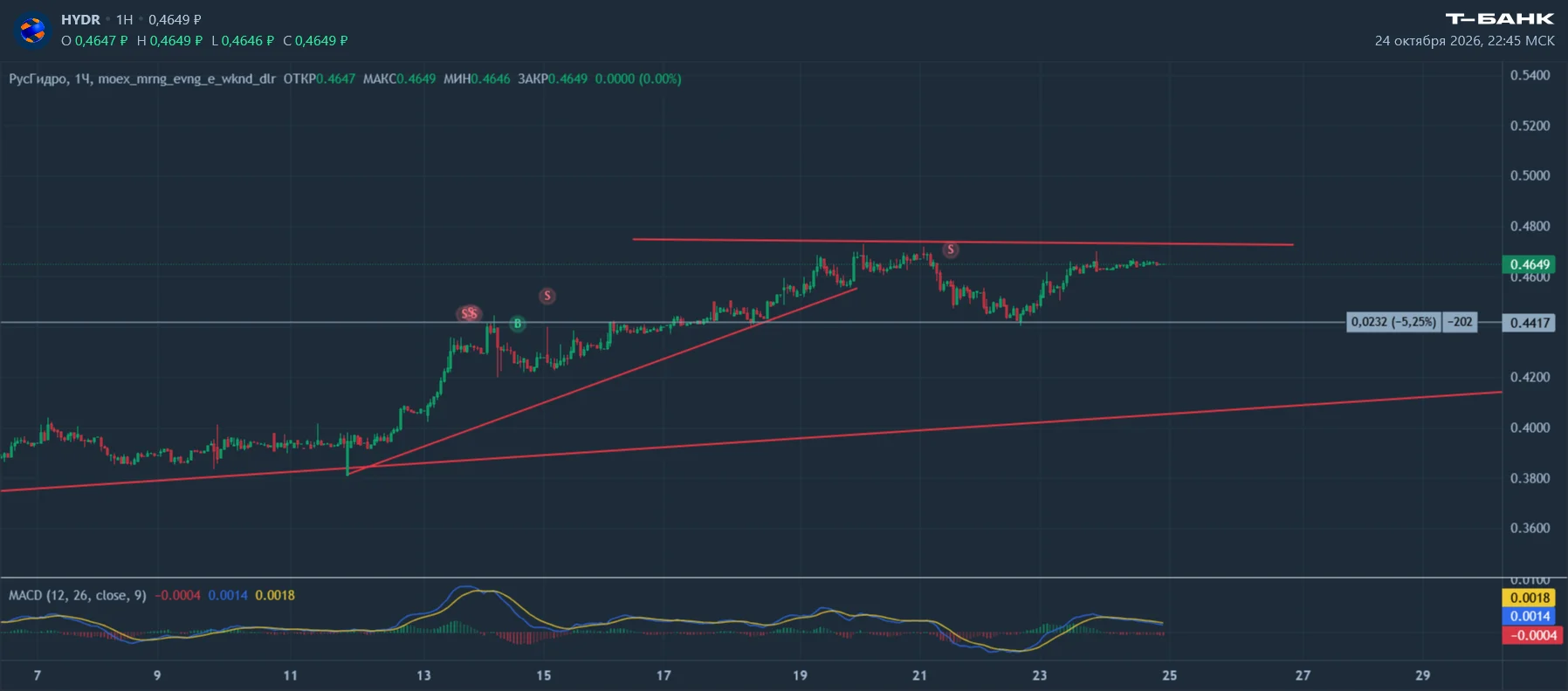Click the header close value C 0,4649 ₽
Viewport: 1568px width, 691px height.
click(x=315, y=41)
